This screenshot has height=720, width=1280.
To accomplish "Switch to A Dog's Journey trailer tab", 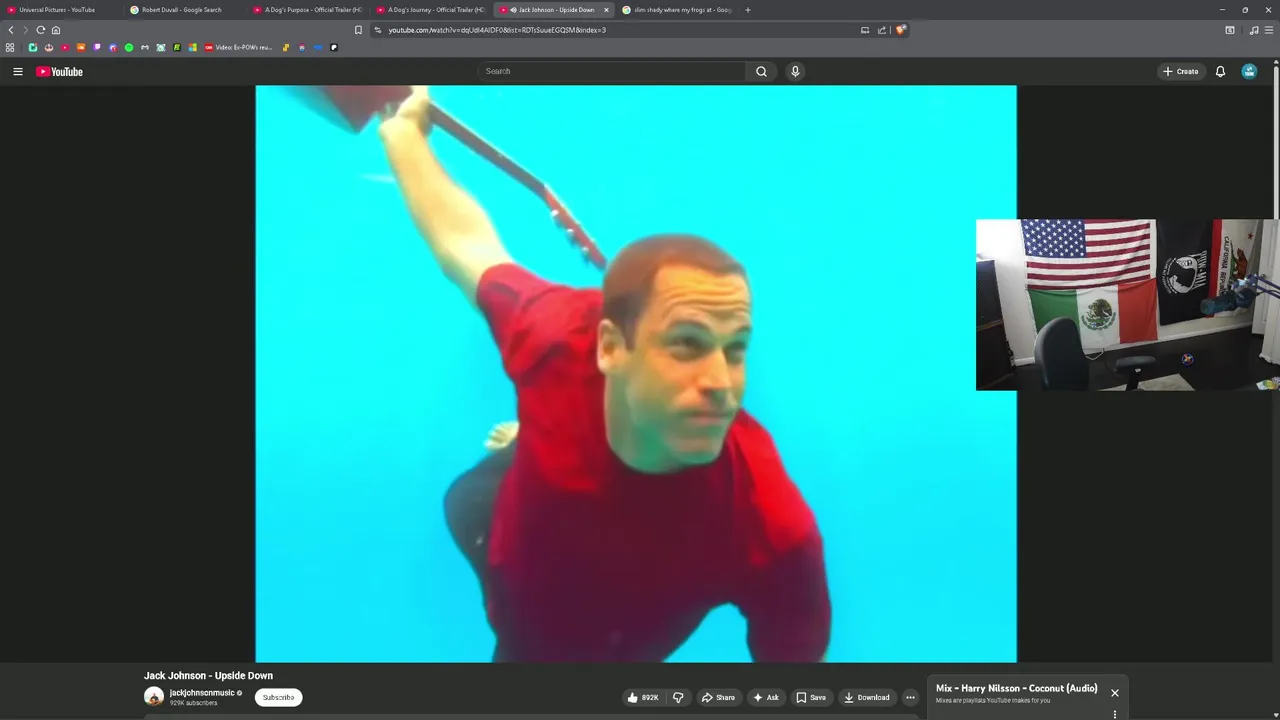I will tap(430, 10).
